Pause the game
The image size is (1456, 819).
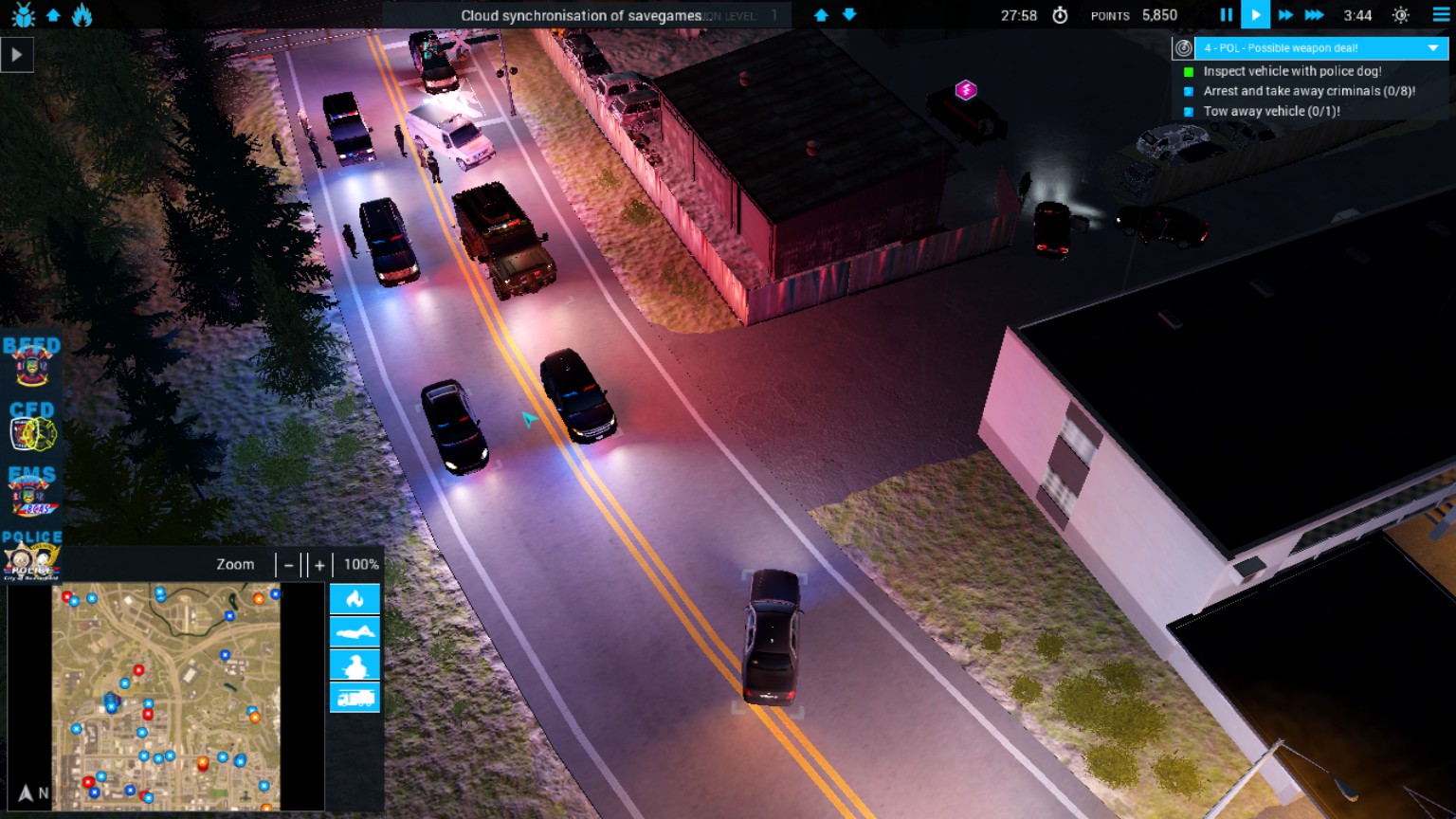(x=1226, y=15)
